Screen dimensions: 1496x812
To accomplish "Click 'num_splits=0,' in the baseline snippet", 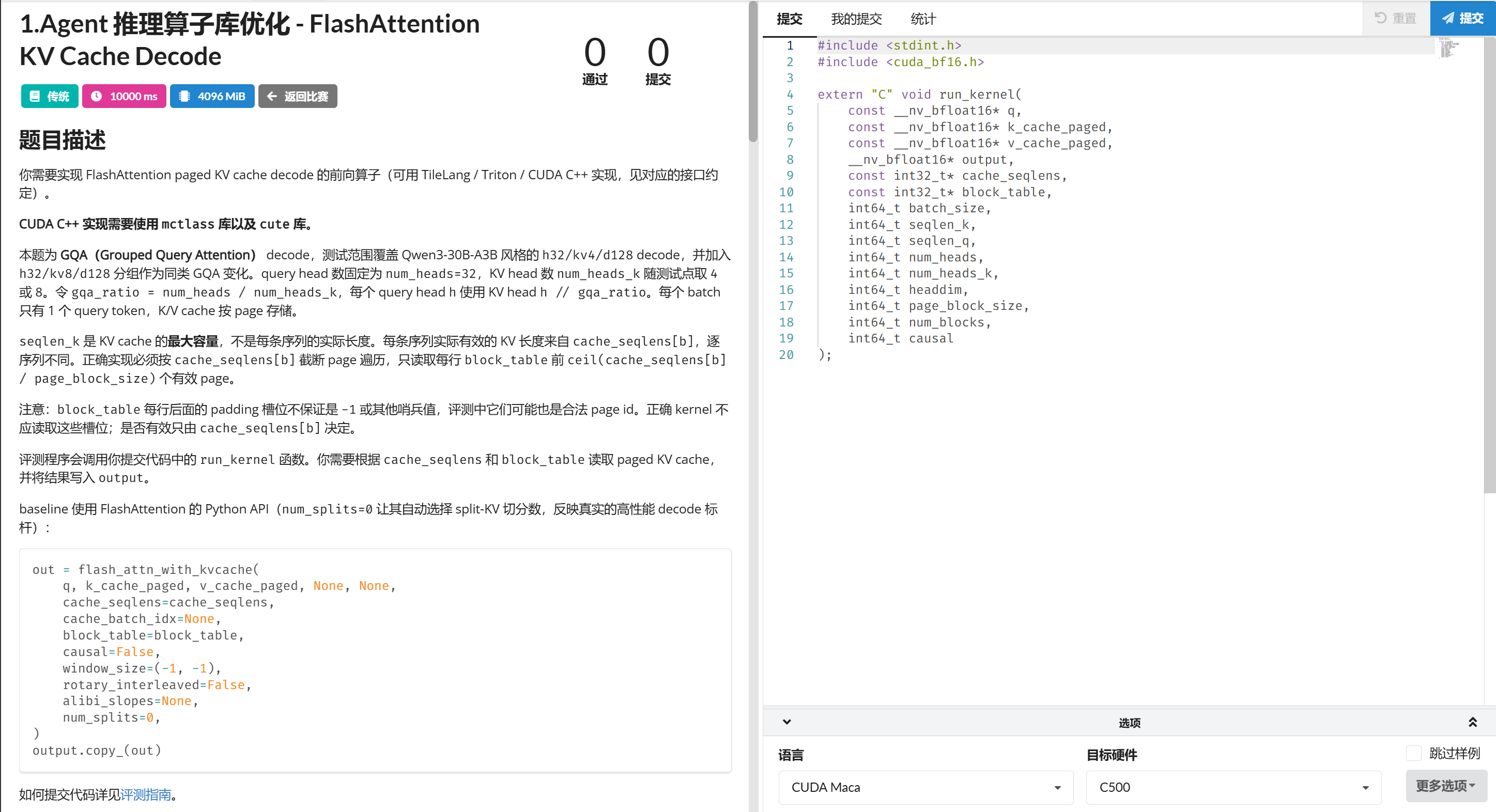I will tap(111, 717).
